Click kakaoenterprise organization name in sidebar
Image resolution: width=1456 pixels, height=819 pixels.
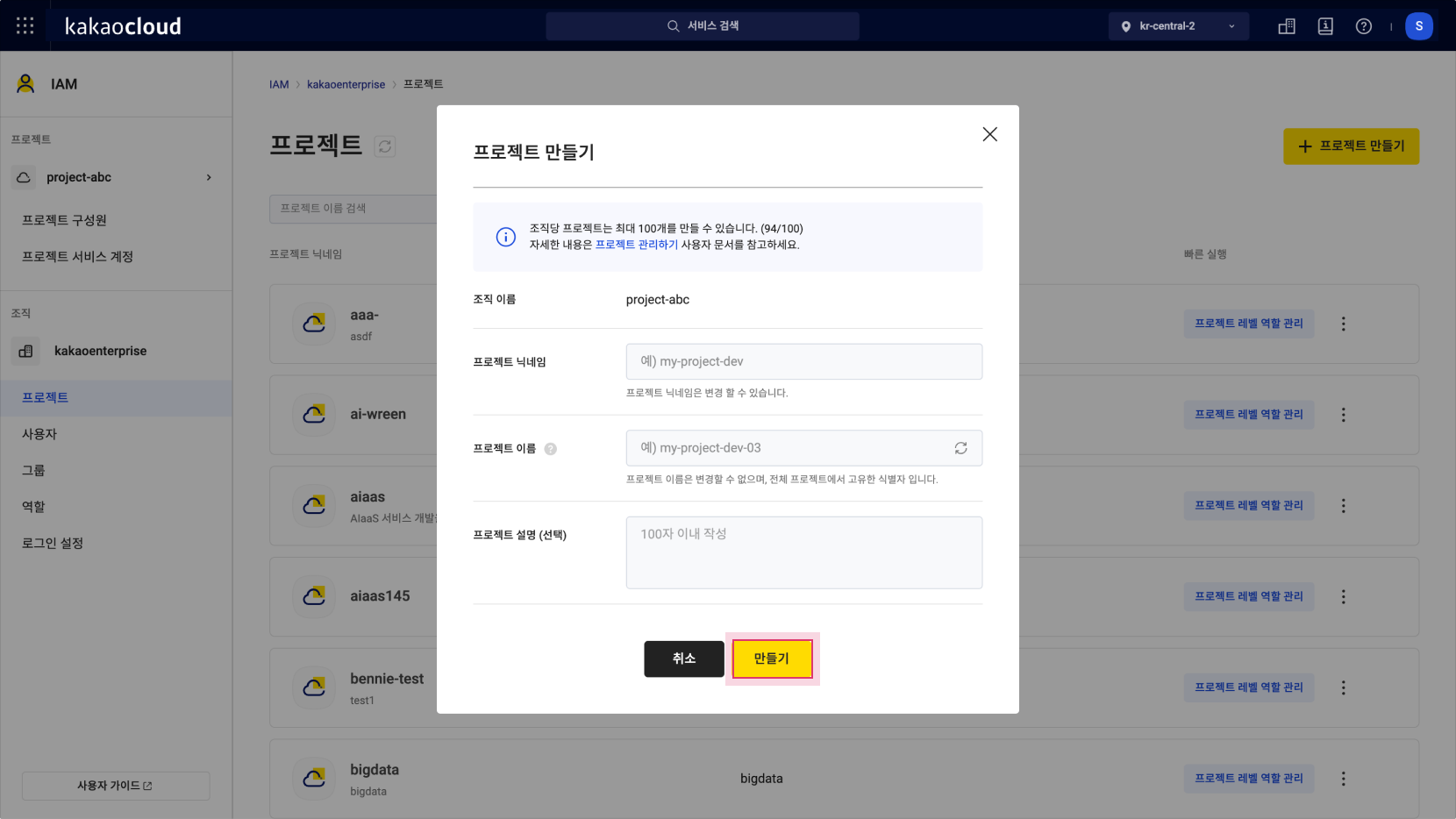tap(101, 351)
